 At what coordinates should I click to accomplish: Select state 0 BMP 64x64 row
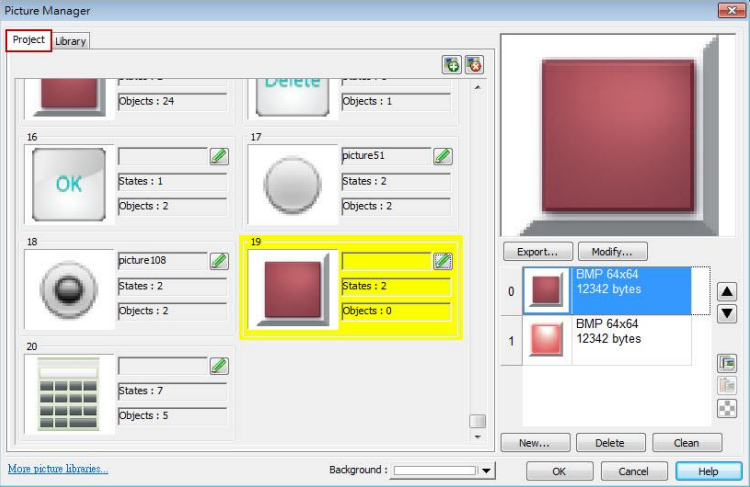(607, 291)
